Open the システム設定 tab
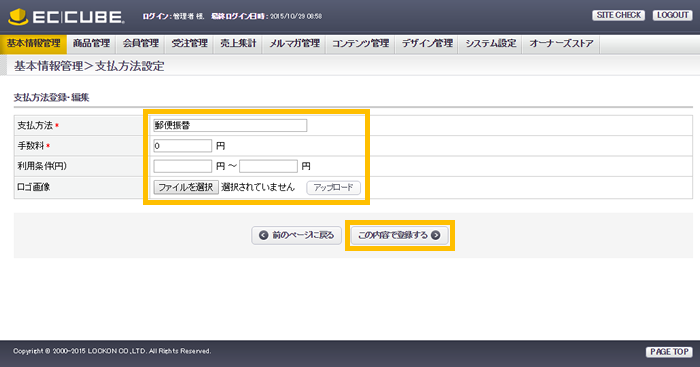The width and height of the screenshot is (700, 367). [x=491, y=44]
